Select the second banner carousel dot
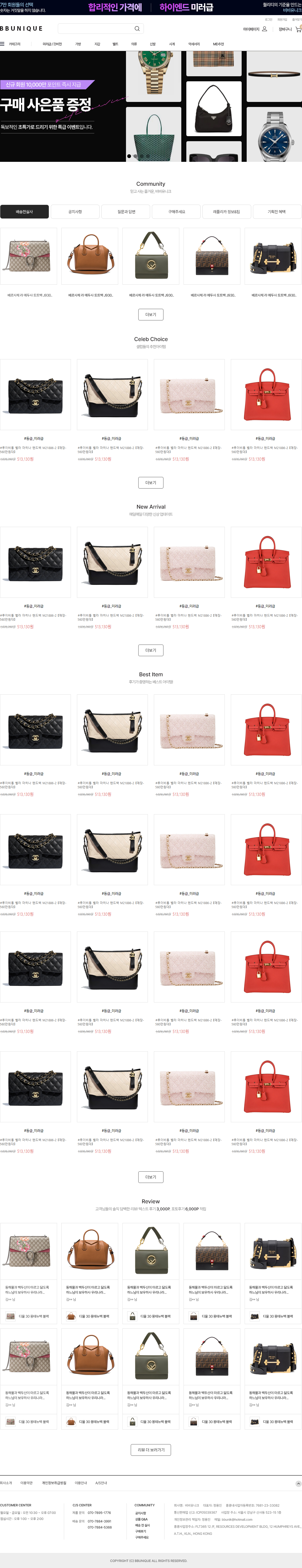 tap(136, 157)
